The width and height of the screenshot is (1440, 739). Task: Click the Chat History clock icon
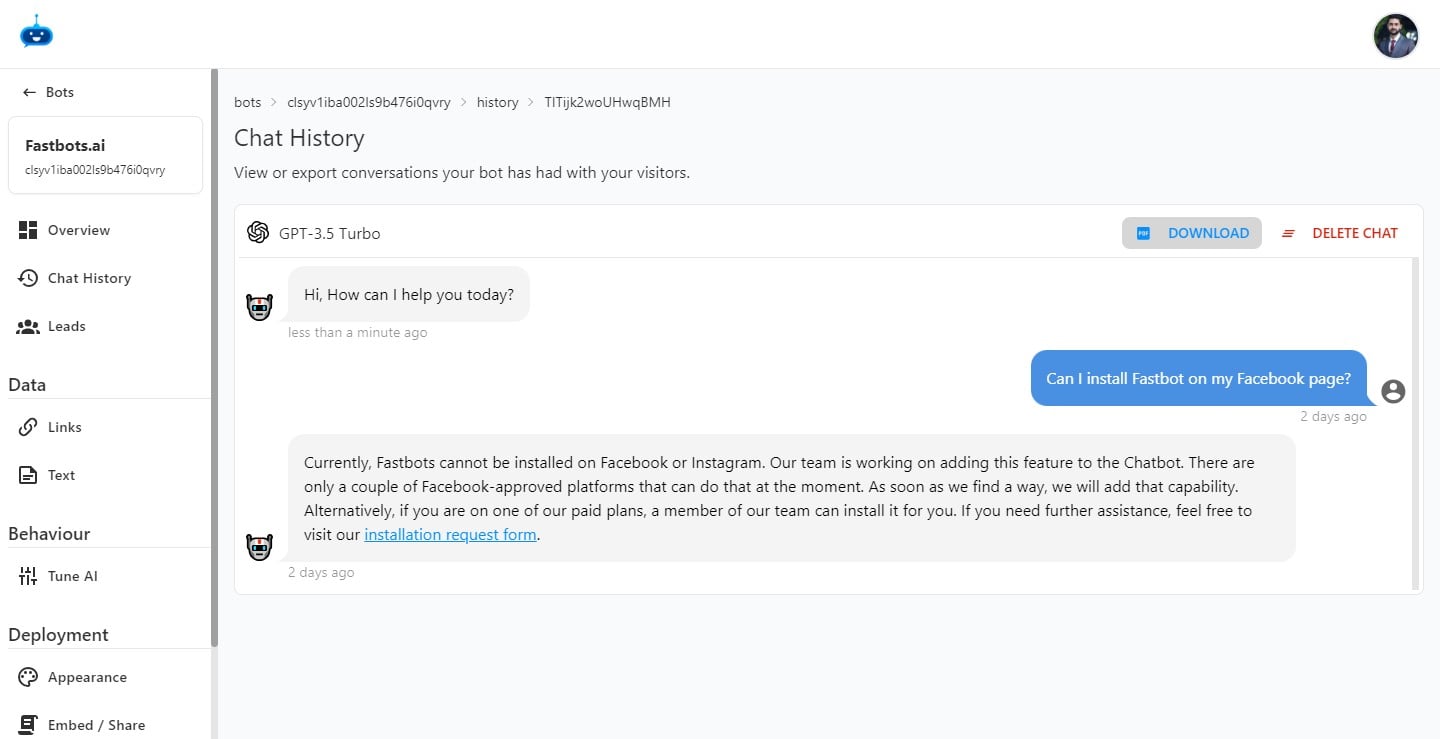(x=28, y=278)
